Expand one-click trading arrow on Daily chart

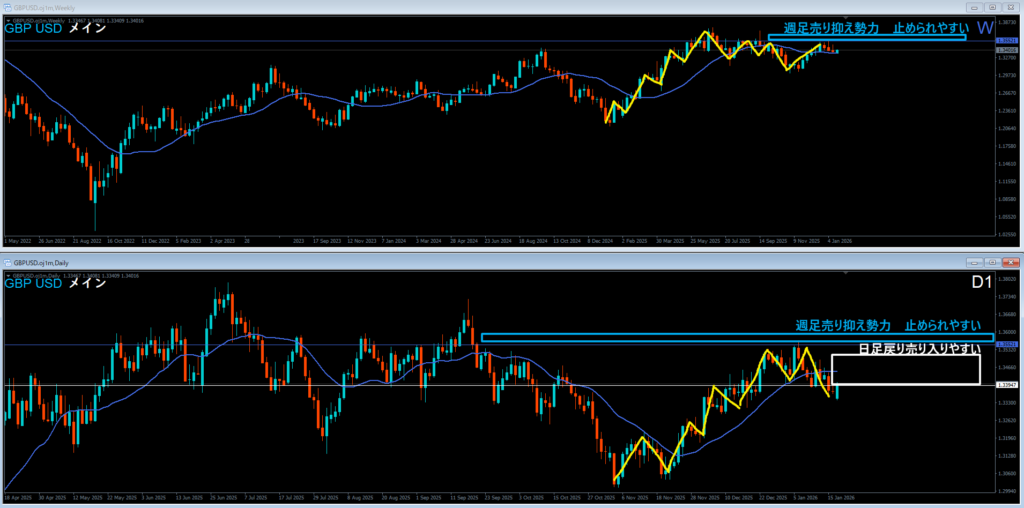(7, 274)
